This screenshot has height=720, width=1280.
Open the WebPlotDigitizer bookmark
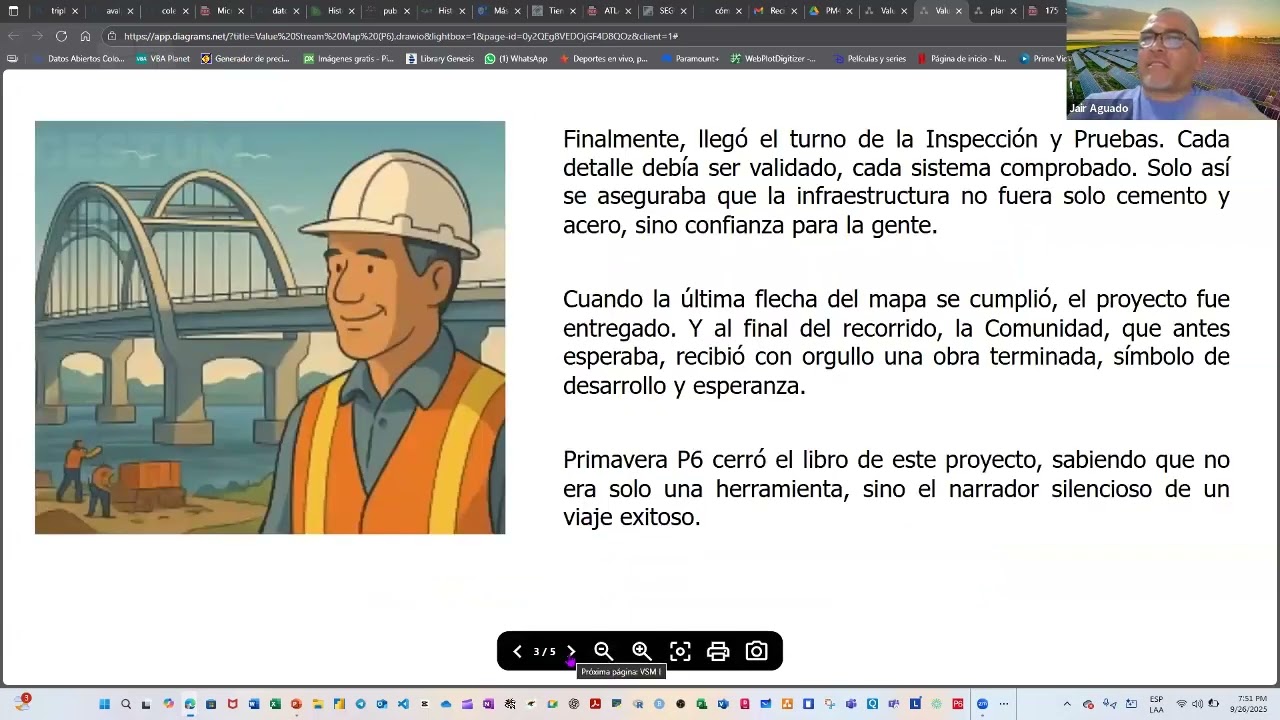773,59
